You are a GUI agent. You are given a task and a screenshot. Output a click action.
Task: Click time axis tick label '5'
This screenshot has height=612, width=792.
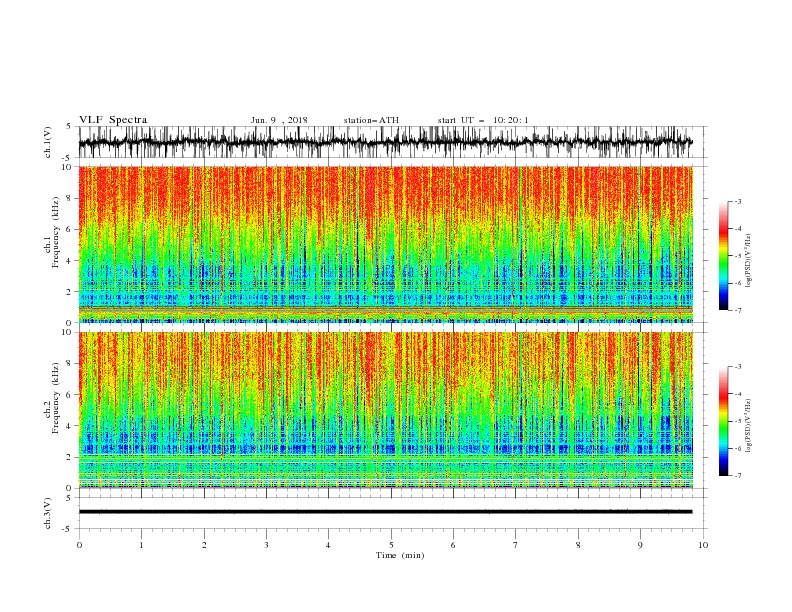tap(391, 545)
